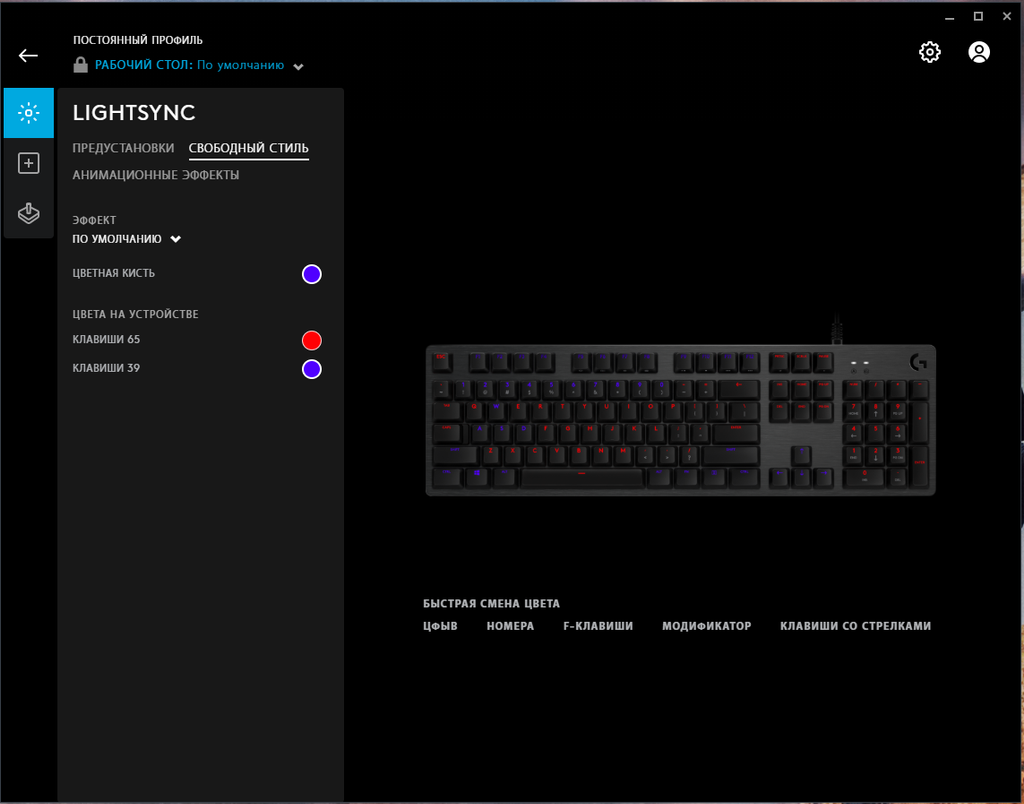Pick the red swatch for КЛАВИШИ 65
Image resolution: width=1024 pixels, height=804 pixels.
pyautogui.click(x=312, y=340)
